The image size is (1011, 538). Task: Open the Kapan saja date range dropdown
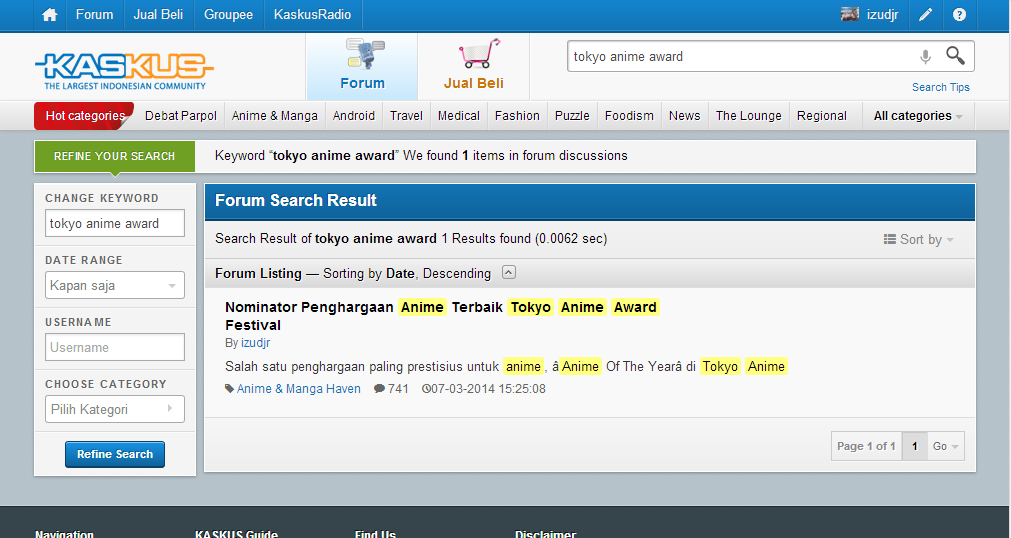pos(115,285)
